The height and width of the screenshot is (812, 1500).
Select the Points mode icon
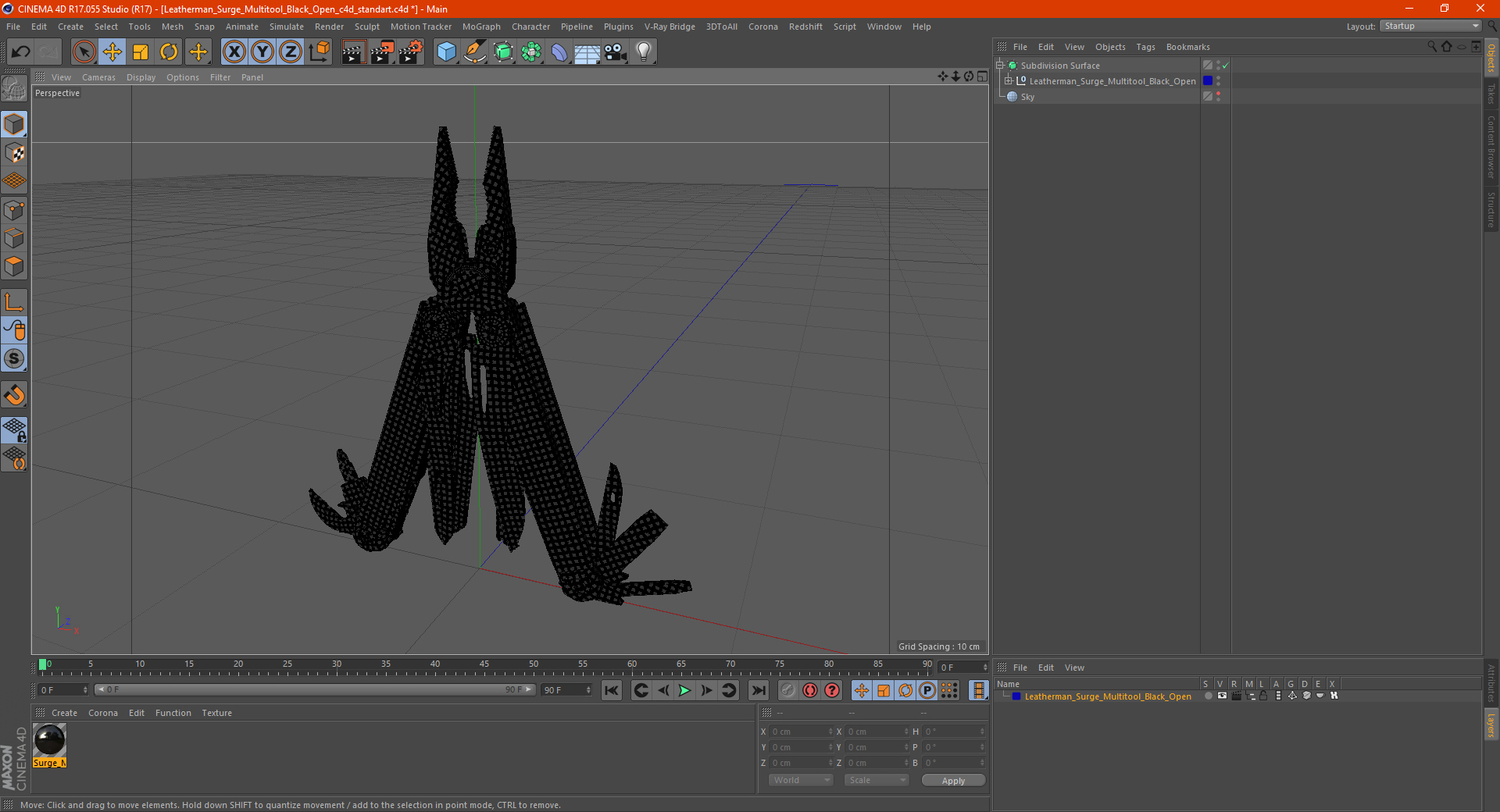point(14,210)
